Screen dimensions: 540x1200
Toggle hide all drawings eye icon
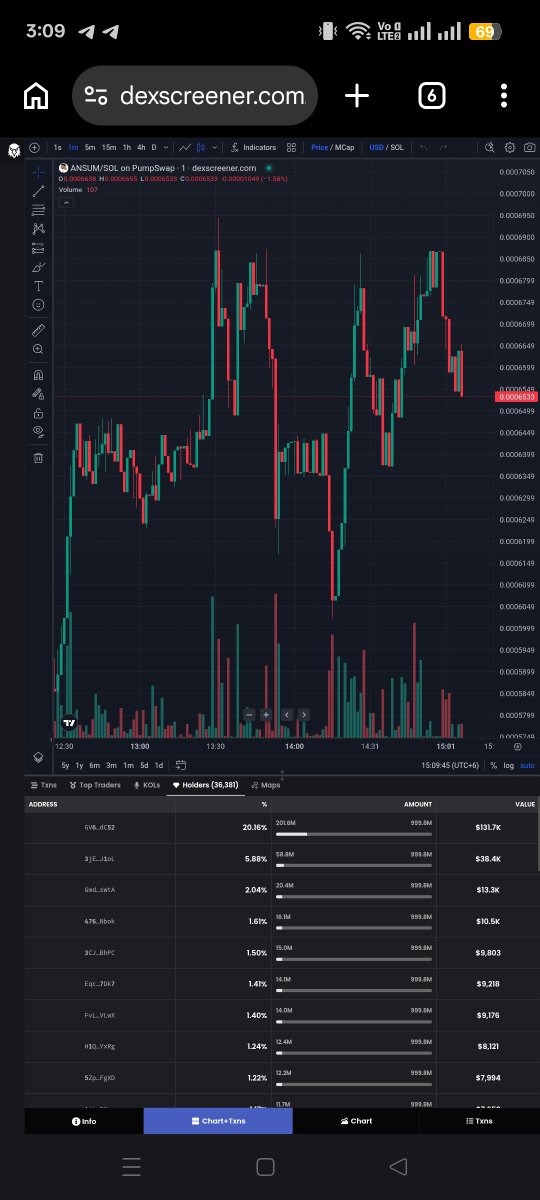click(x=38, y=432)
